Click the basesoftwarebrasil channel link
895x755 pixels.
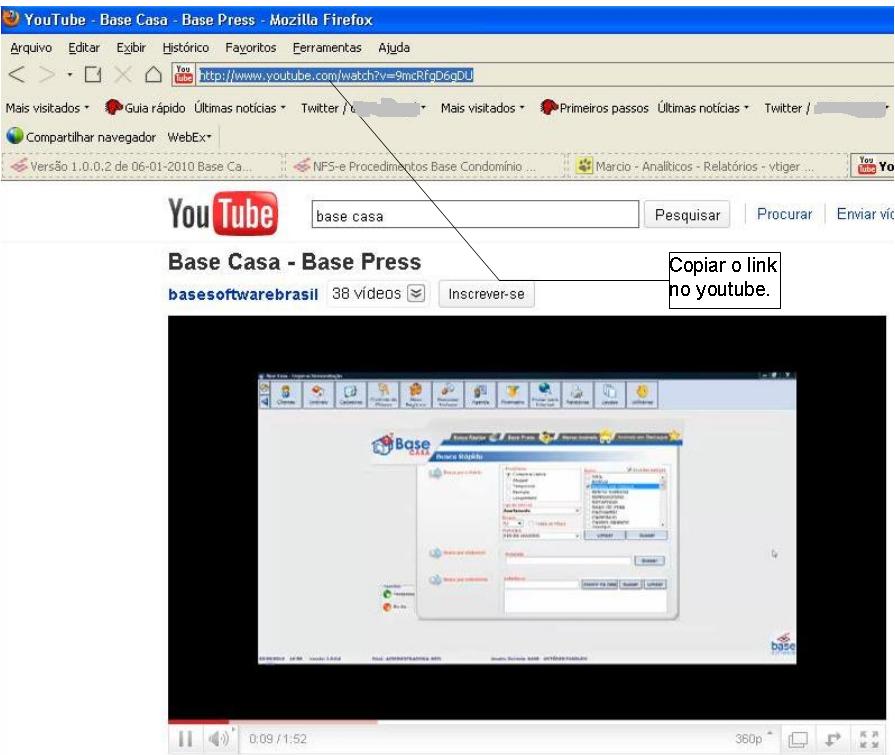(x=243, y=295)
